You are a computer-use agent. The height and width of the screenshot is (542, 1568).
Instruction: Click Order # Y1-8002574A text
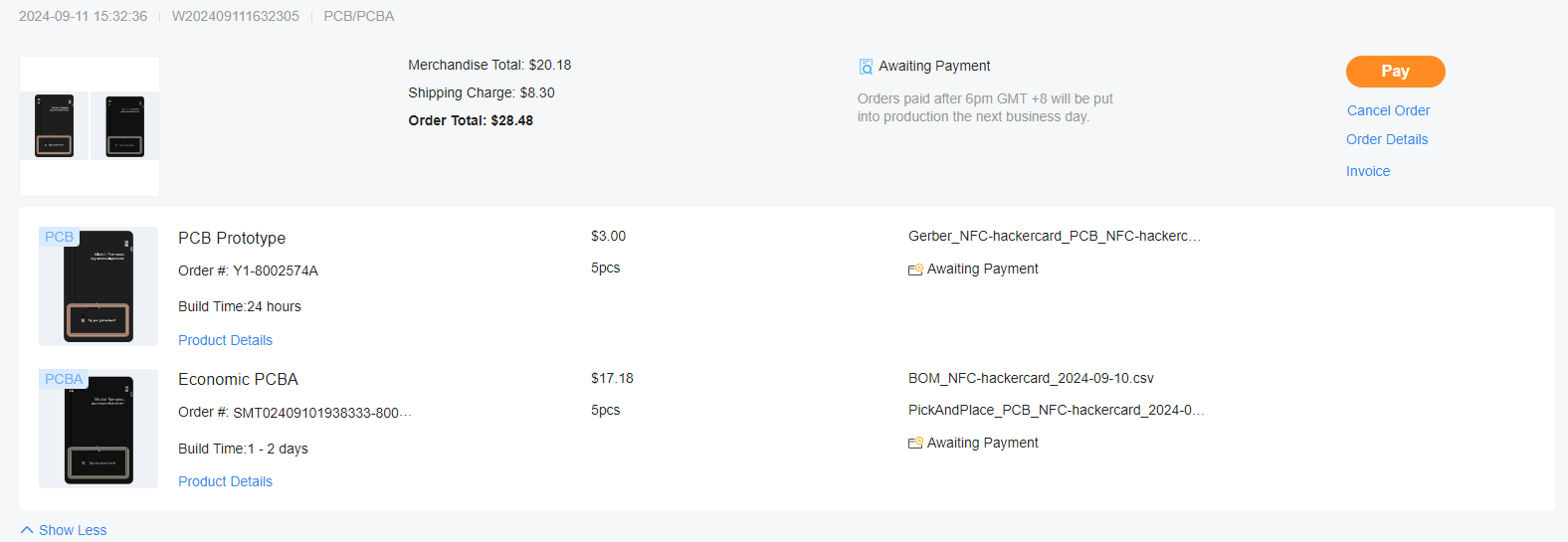[x=248, y=271]
